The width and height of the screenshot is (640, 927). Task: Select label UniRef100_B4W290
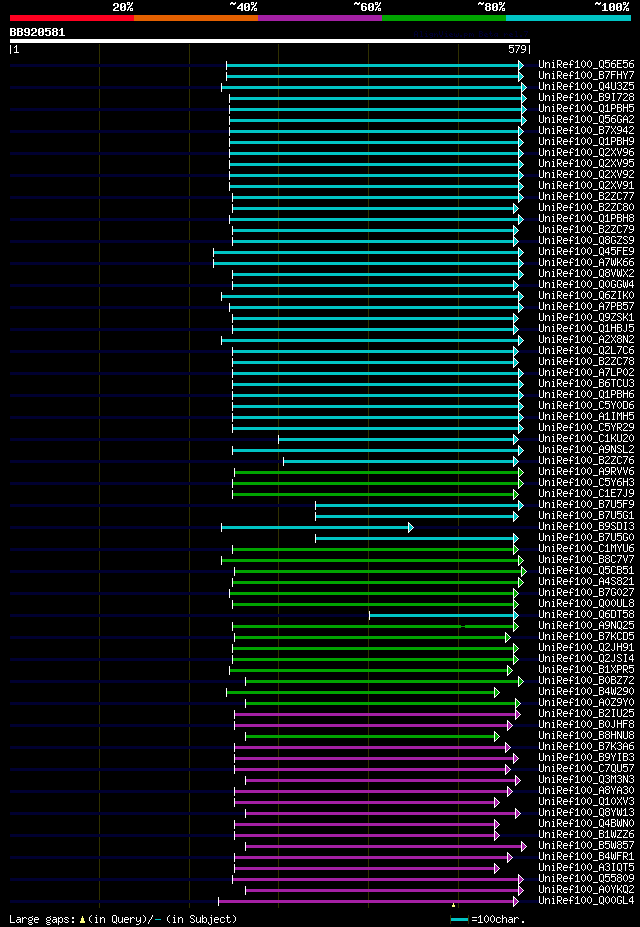click(x=586, y=692)
